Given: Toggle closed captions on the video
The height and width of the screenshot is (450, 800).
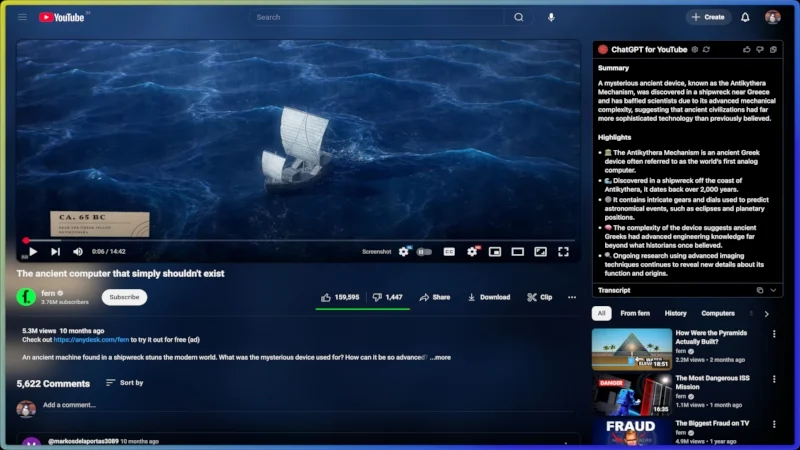Looking at the screenshot, I should click(x=449, y=252).
